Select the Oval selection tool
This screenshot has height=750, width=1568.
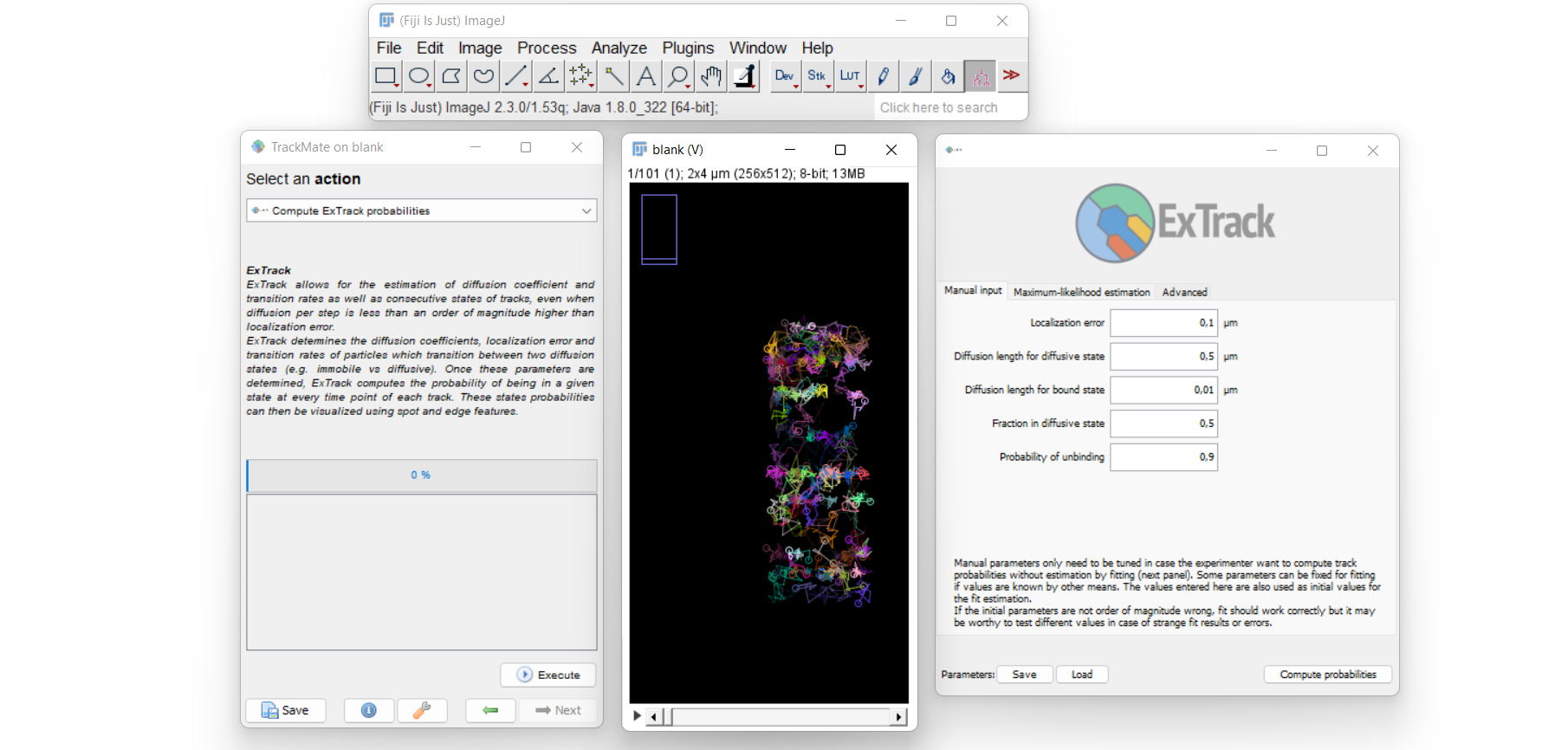pos(418,76)
